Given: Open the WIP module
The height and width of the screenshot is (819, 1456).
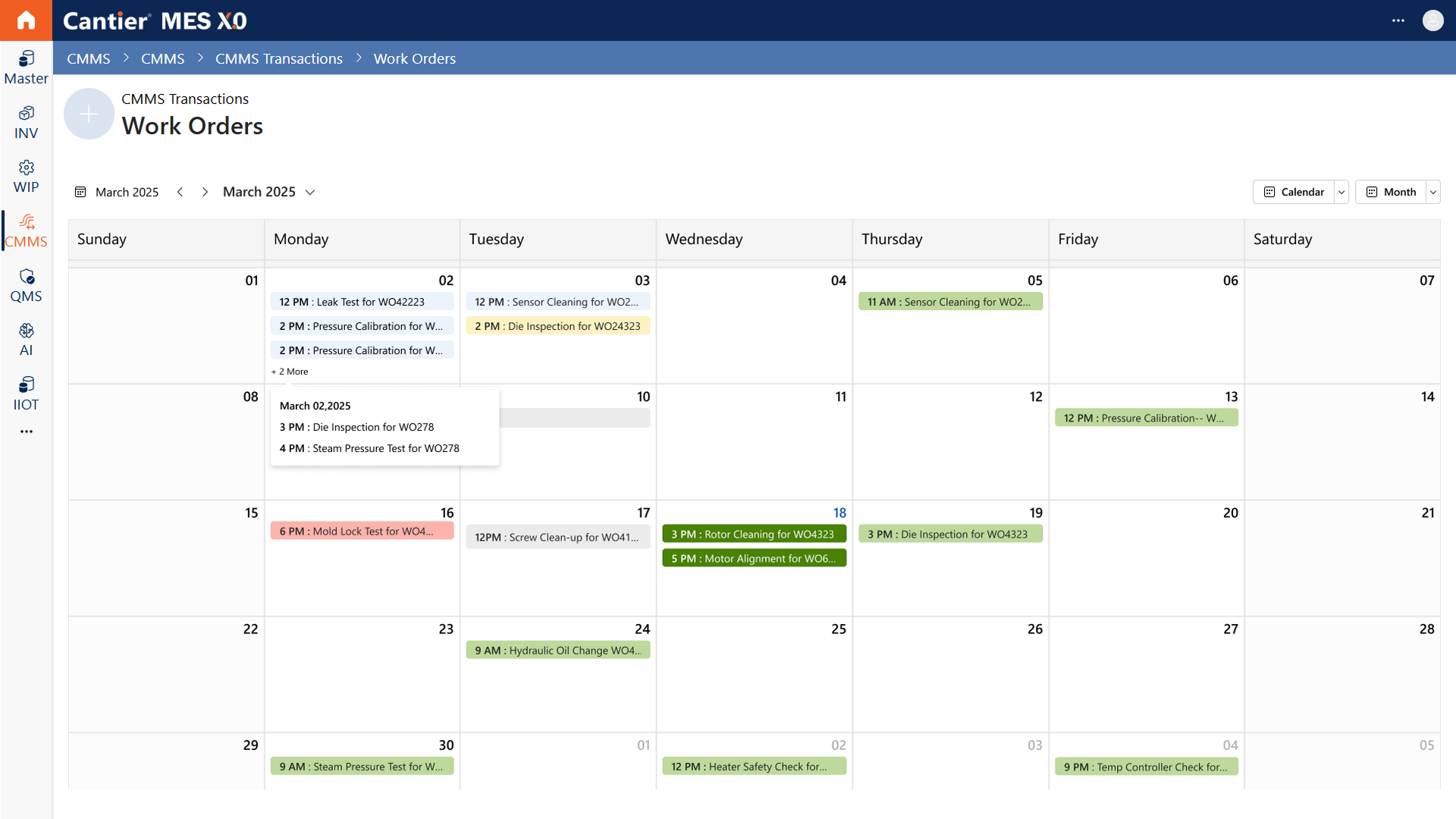Looking at the screenshot, I should click(x=26, y=177).
